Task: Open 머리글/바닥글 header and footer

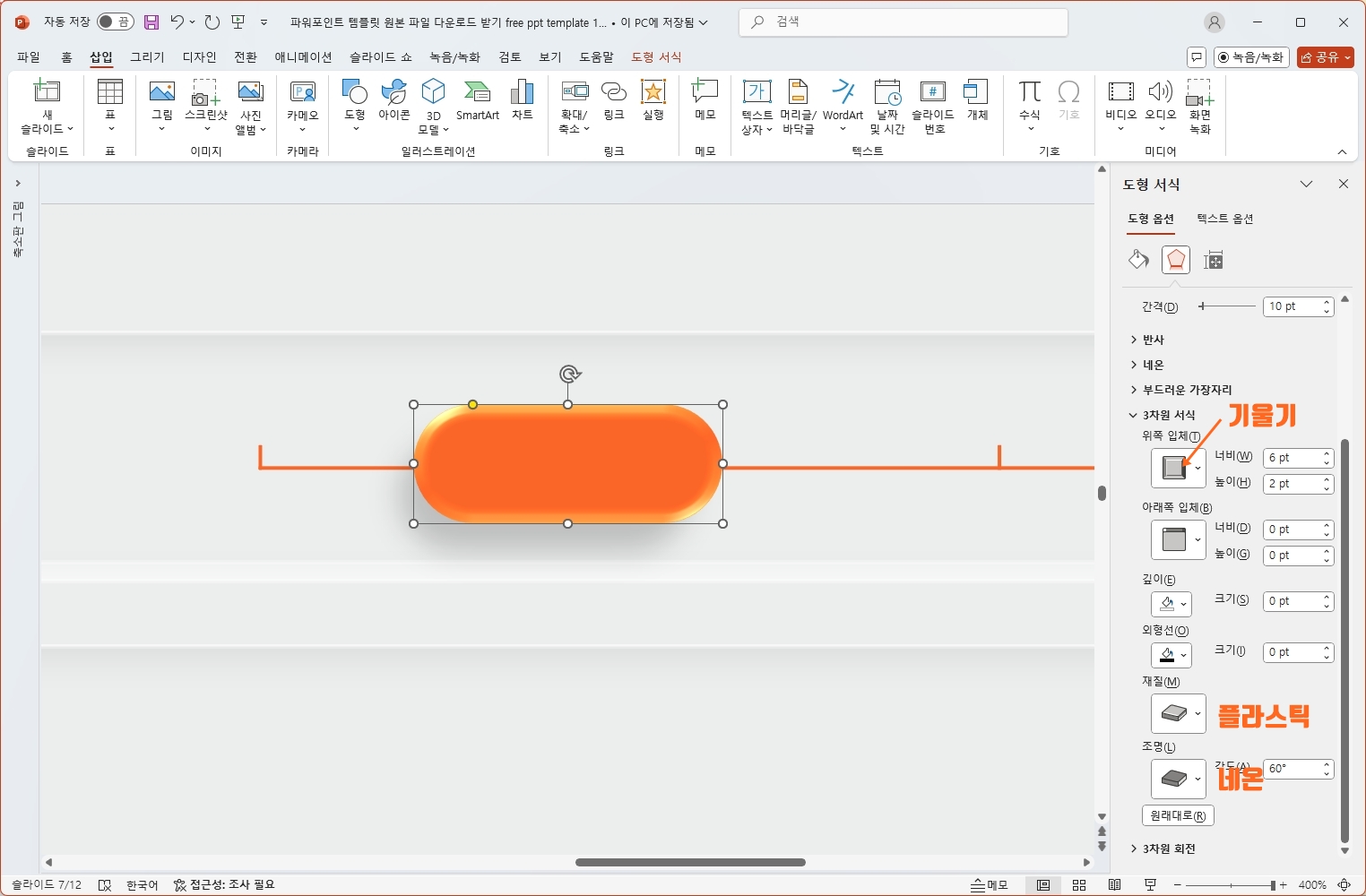Action: [798, 106]
